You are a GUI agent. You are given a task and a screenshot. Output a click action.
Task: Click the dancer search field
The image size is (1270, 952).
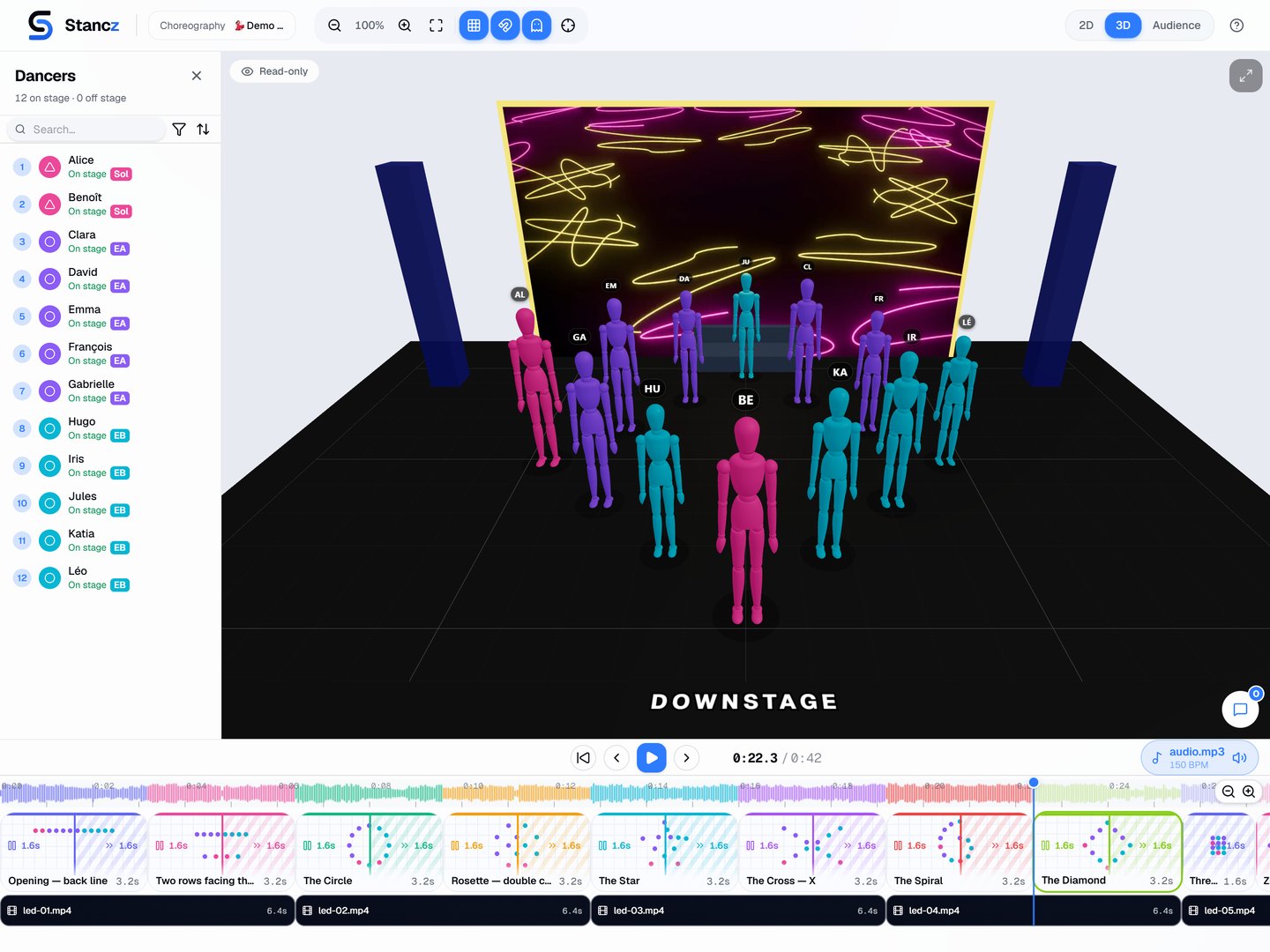point(86,130)
